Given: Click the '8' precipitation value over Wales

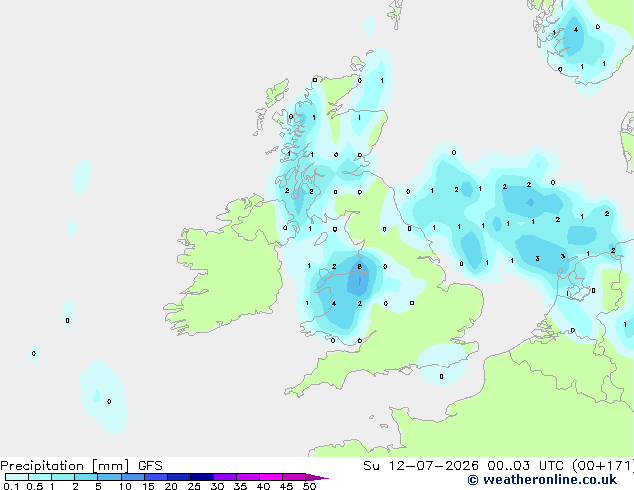Looking at the screenshot, I should (x=359, y=266).
